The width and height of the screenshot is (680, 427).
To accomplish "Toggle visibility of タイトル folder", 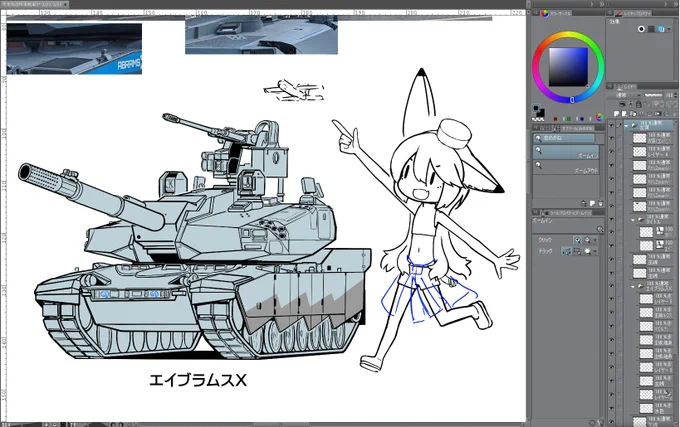I will [x=611, y=220].
